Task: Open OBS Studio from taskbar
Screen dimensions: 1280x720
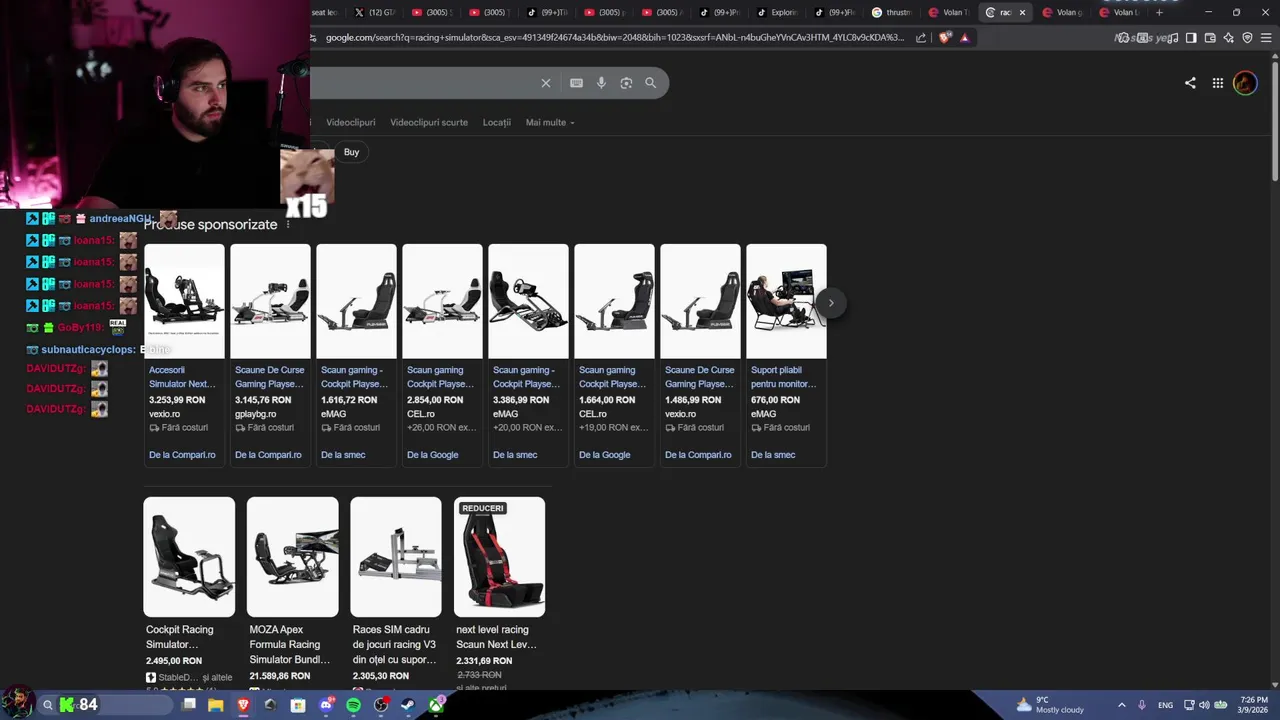Action: click(381, 705)
